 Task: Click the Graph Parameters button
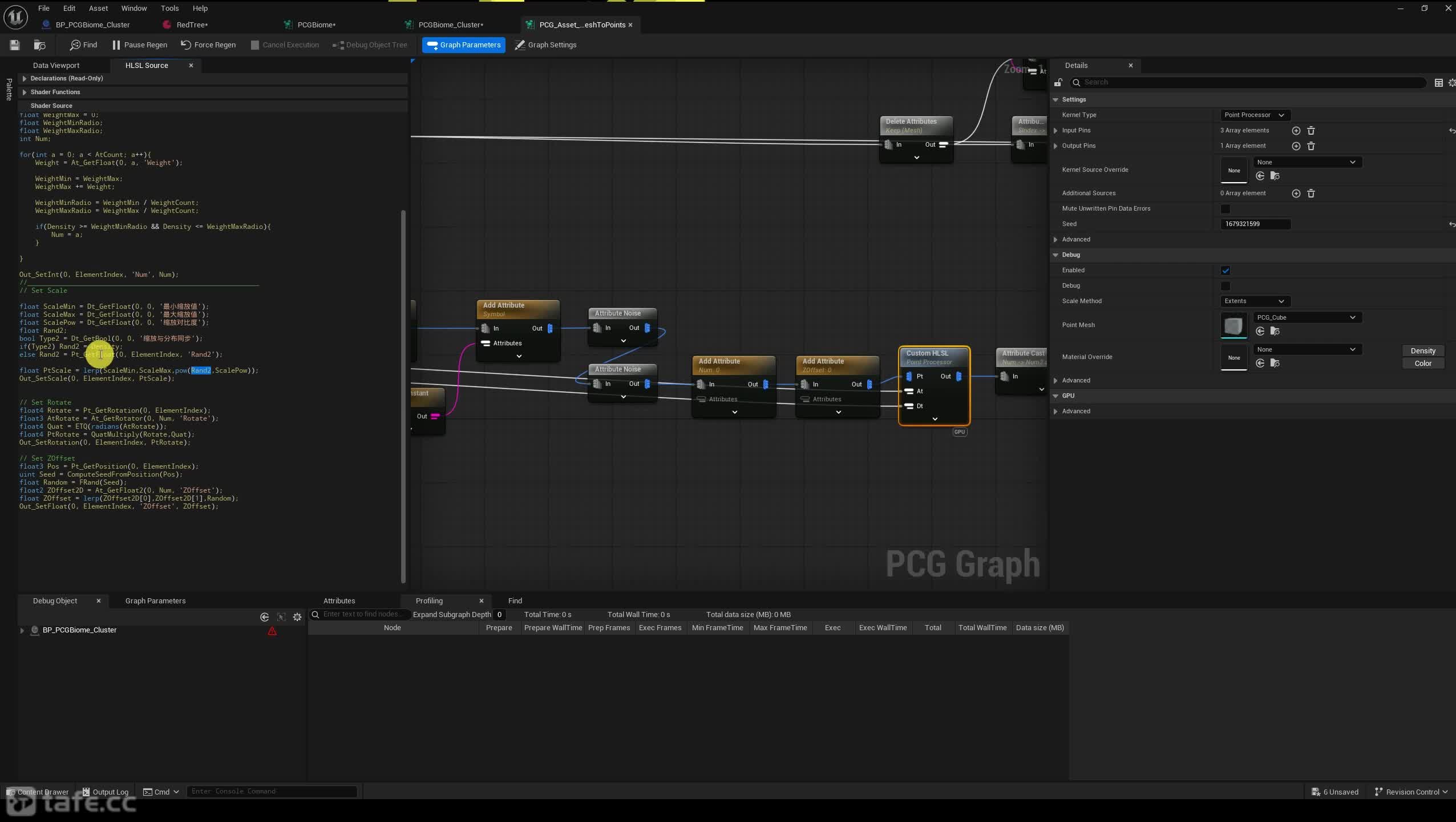coord(463,45)
